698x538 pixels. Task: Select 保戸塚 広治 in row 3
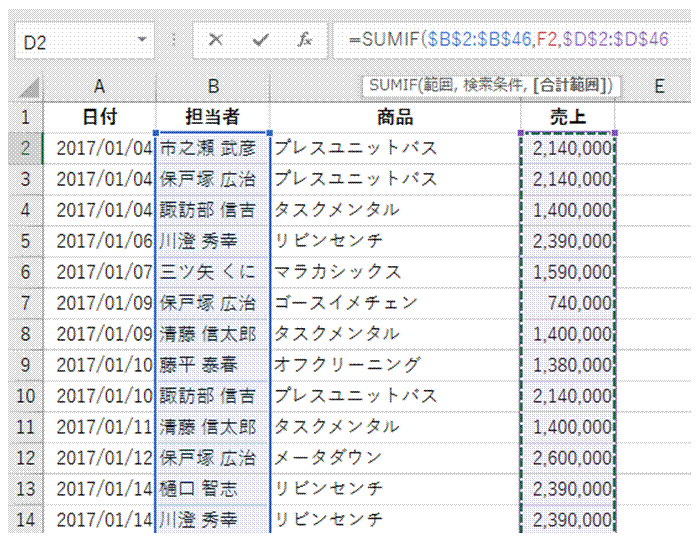tap(213, 179)
